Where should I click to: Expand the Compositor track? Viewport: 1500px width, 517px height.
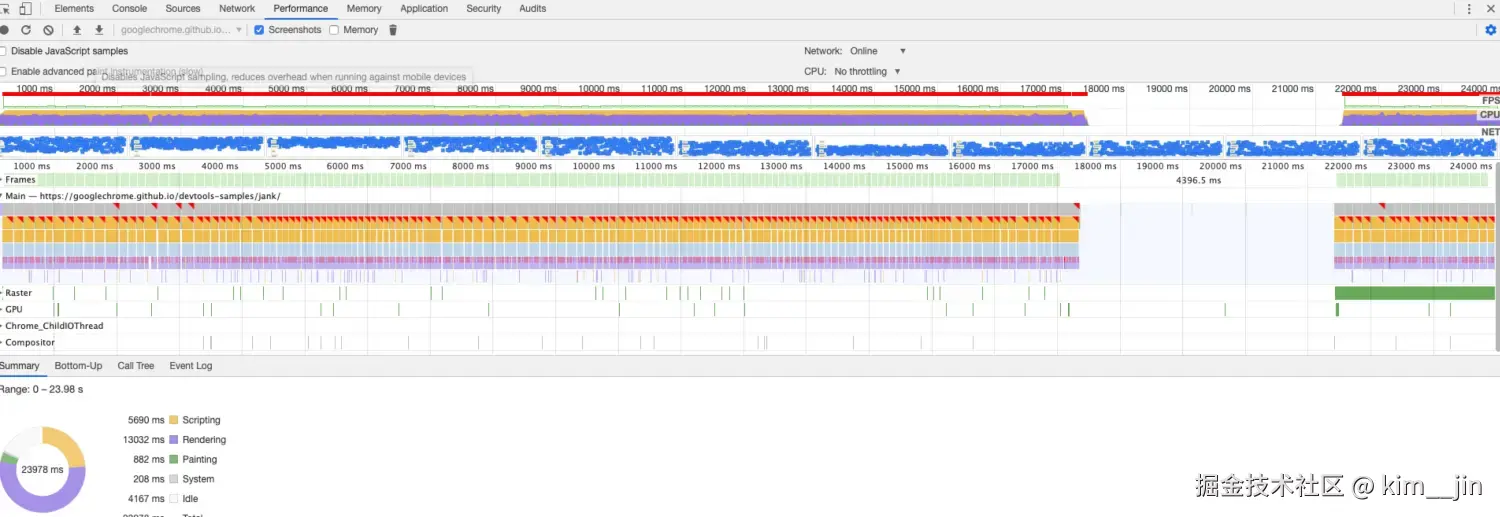(3, 343)
